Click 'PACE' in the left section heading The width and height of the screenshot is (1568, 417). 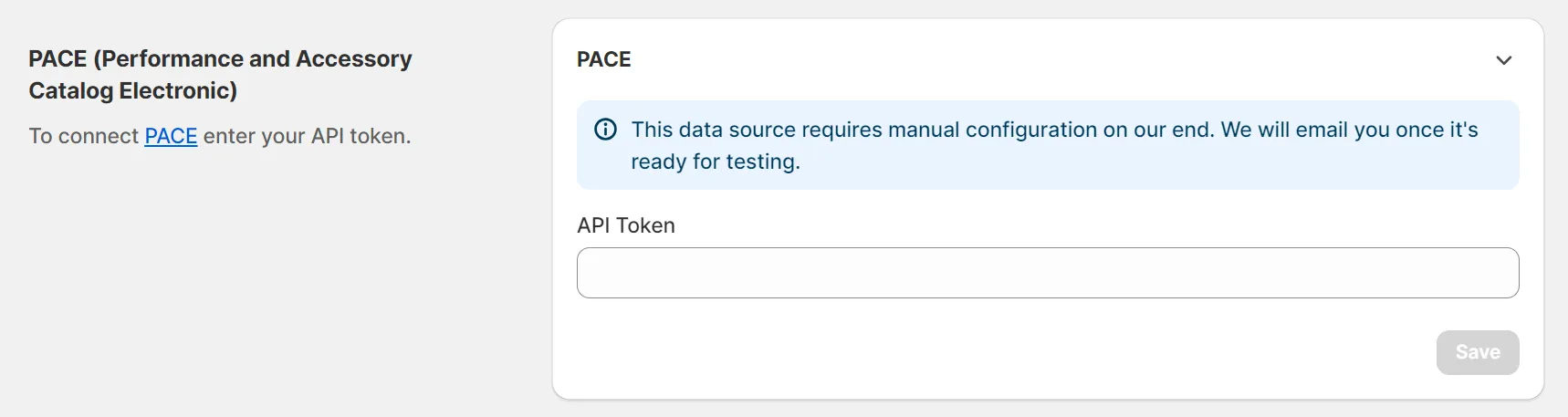[57, 59]
